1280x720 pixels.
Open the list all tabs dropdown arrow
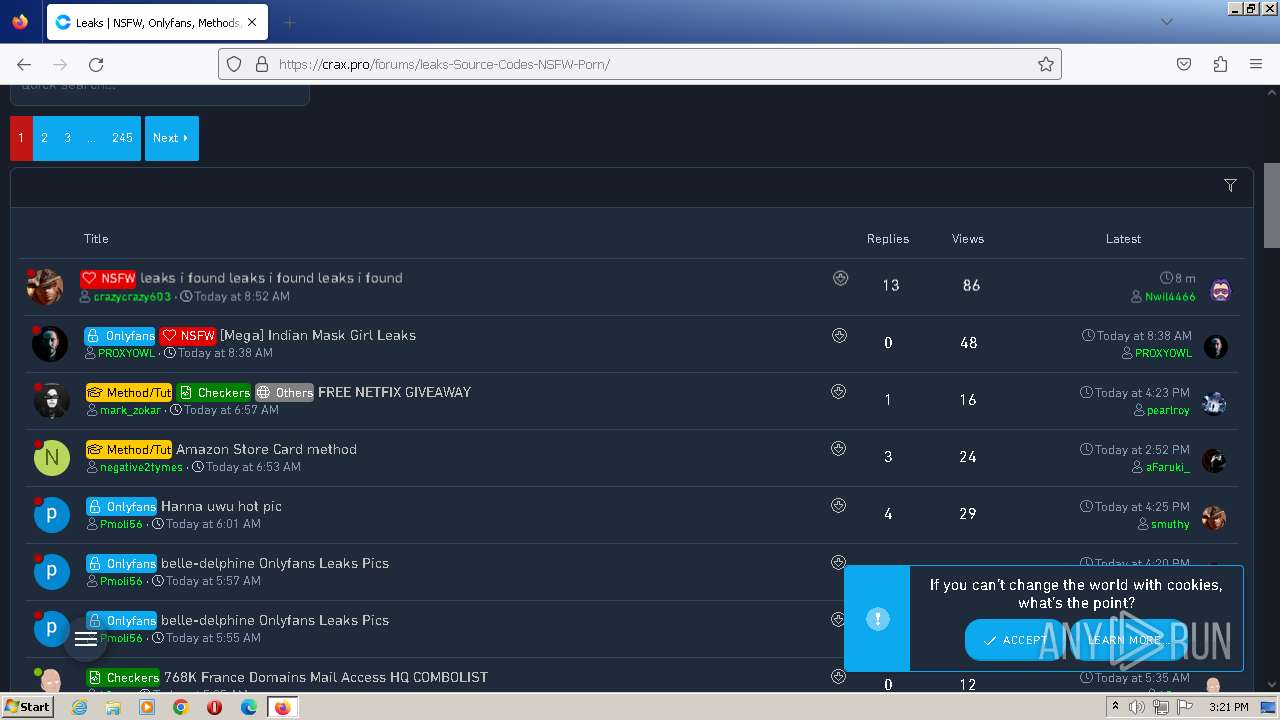pos(1166,22)
